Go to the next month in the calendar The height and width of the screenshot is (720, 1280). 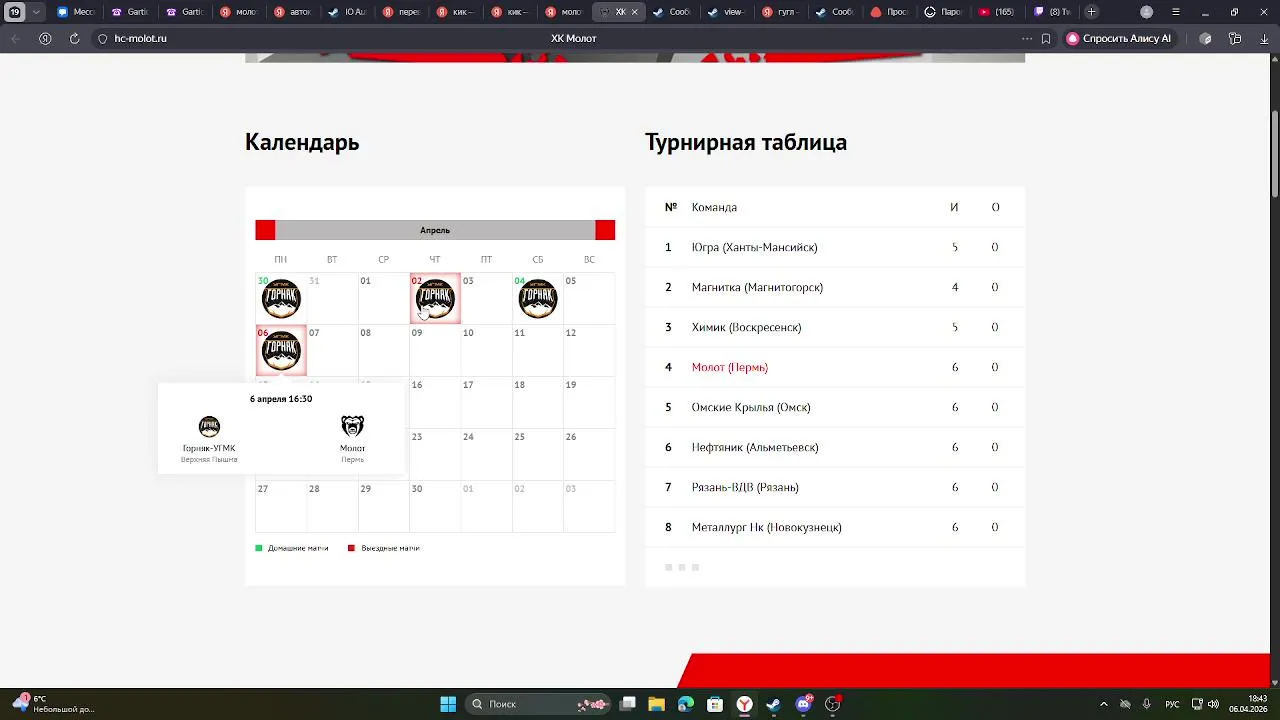[605, 230]
